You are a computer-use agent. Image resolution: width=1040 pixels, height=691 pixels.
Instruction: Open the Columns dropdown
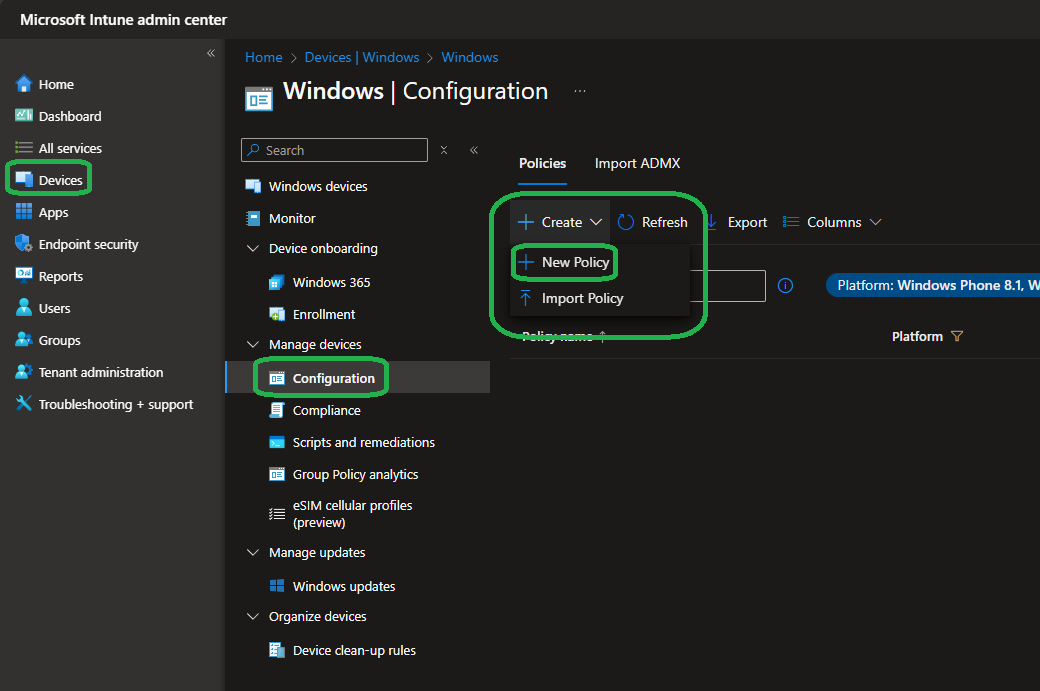[832, 222]
